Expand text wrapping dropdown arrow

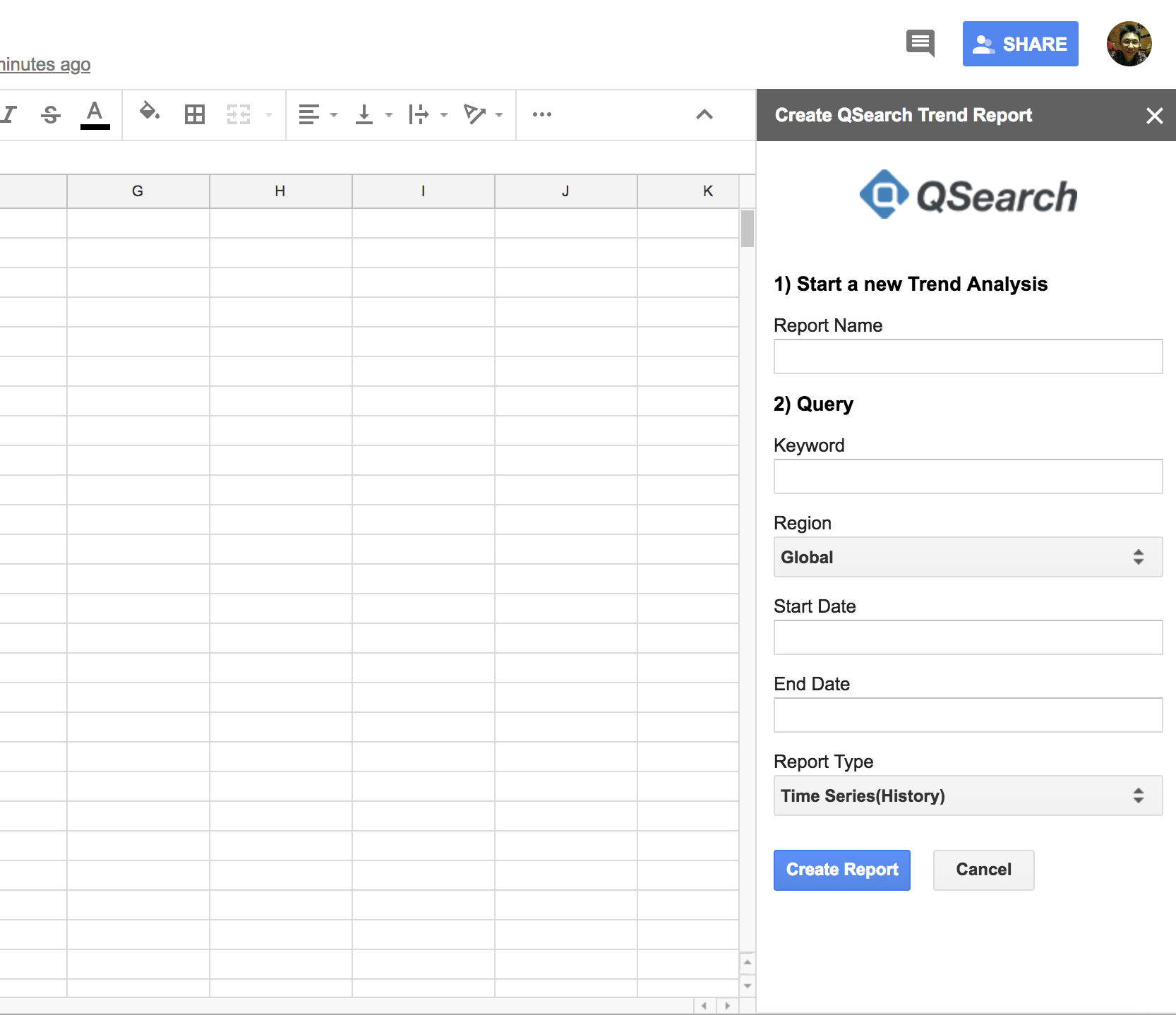(444, 114)
